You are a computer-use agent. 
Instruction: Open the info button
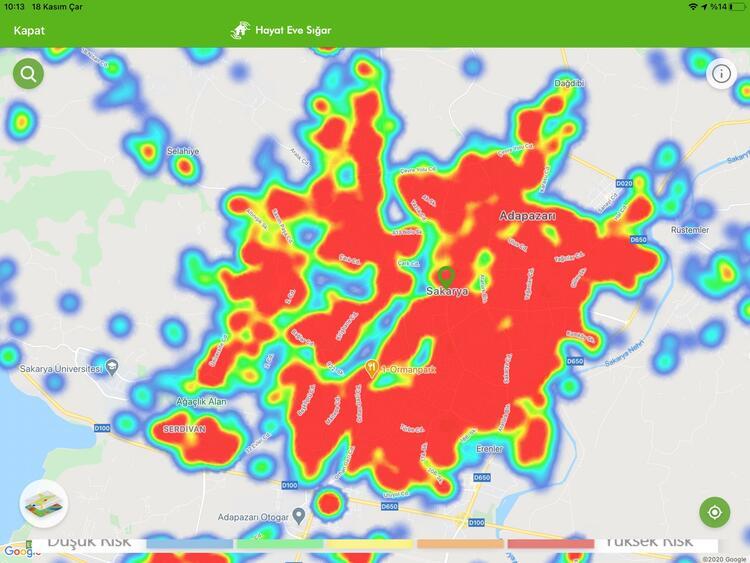(721, 74)
